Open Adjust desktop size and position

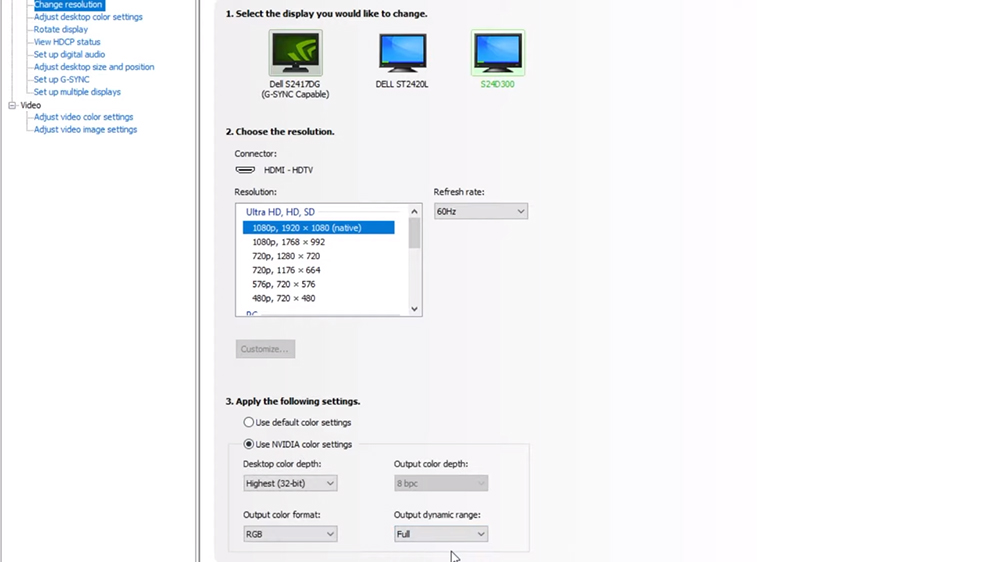[x=94, y=67]
